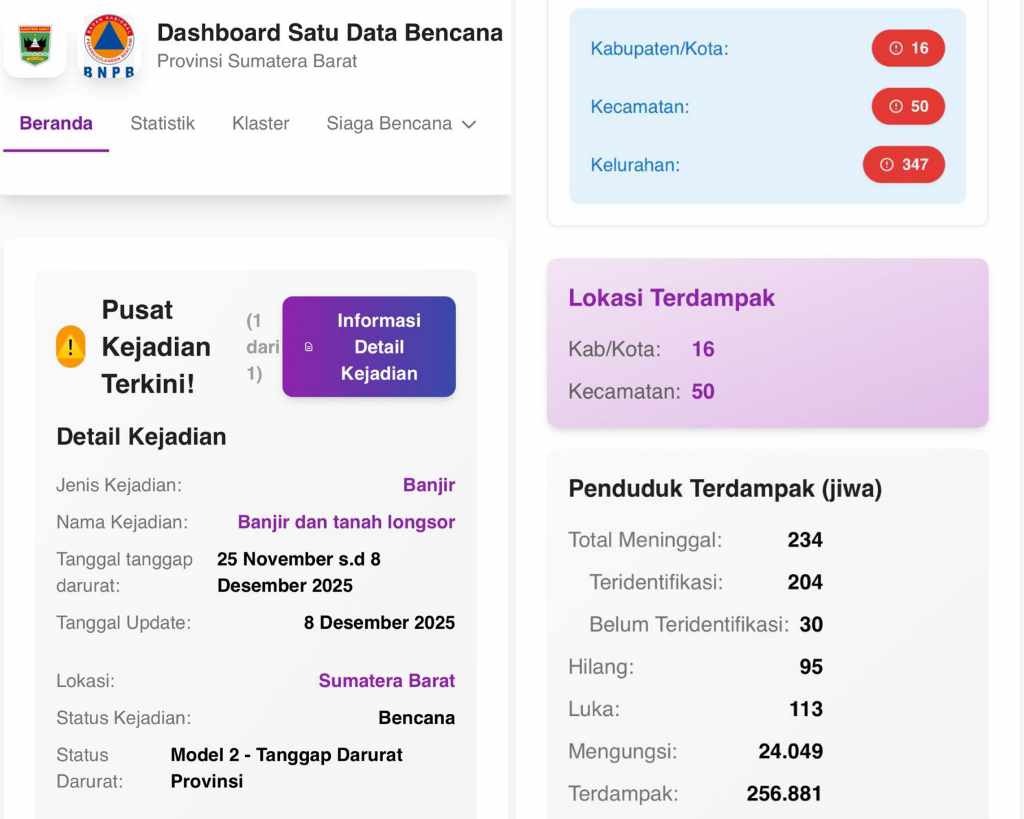Go to the Klaster tab
The width and height of the screenshot is (1024, 819).
[260, 124]
